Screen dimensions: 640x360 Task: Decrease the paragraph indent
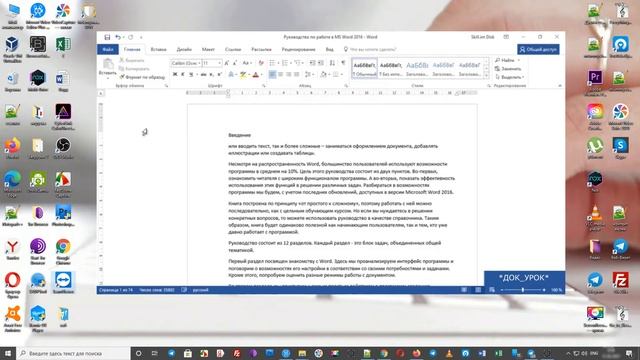(x=312, y=63)
